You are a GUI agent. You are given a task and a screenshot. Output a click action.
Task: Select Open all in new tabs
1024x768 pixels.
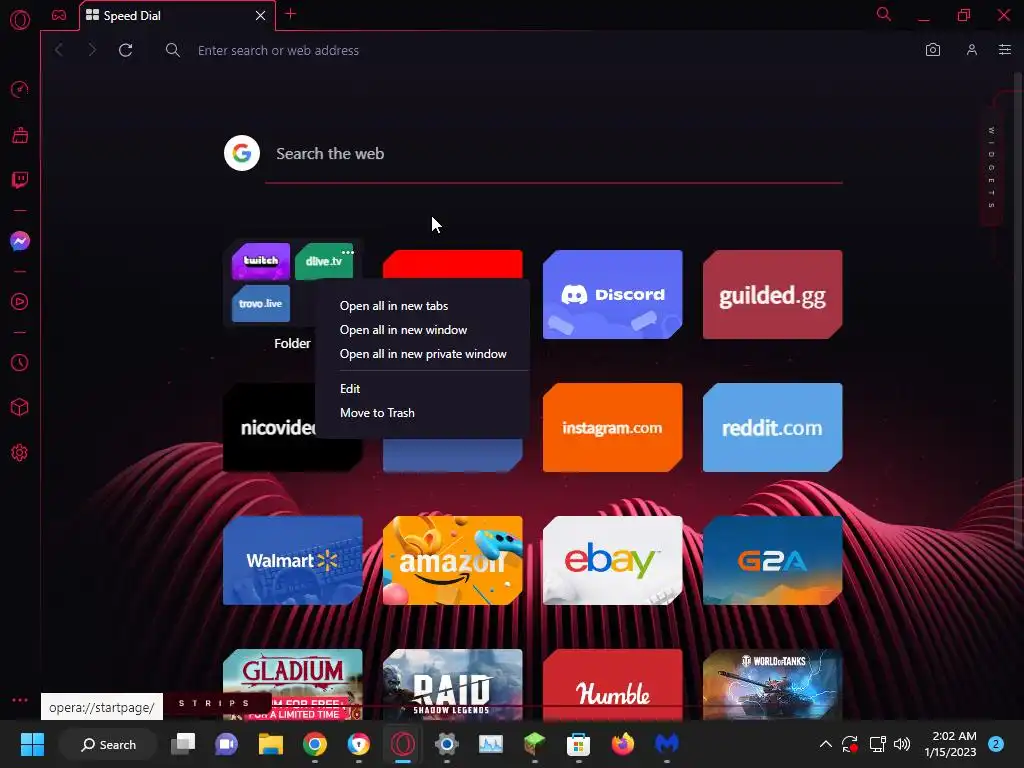click(394, 306)
